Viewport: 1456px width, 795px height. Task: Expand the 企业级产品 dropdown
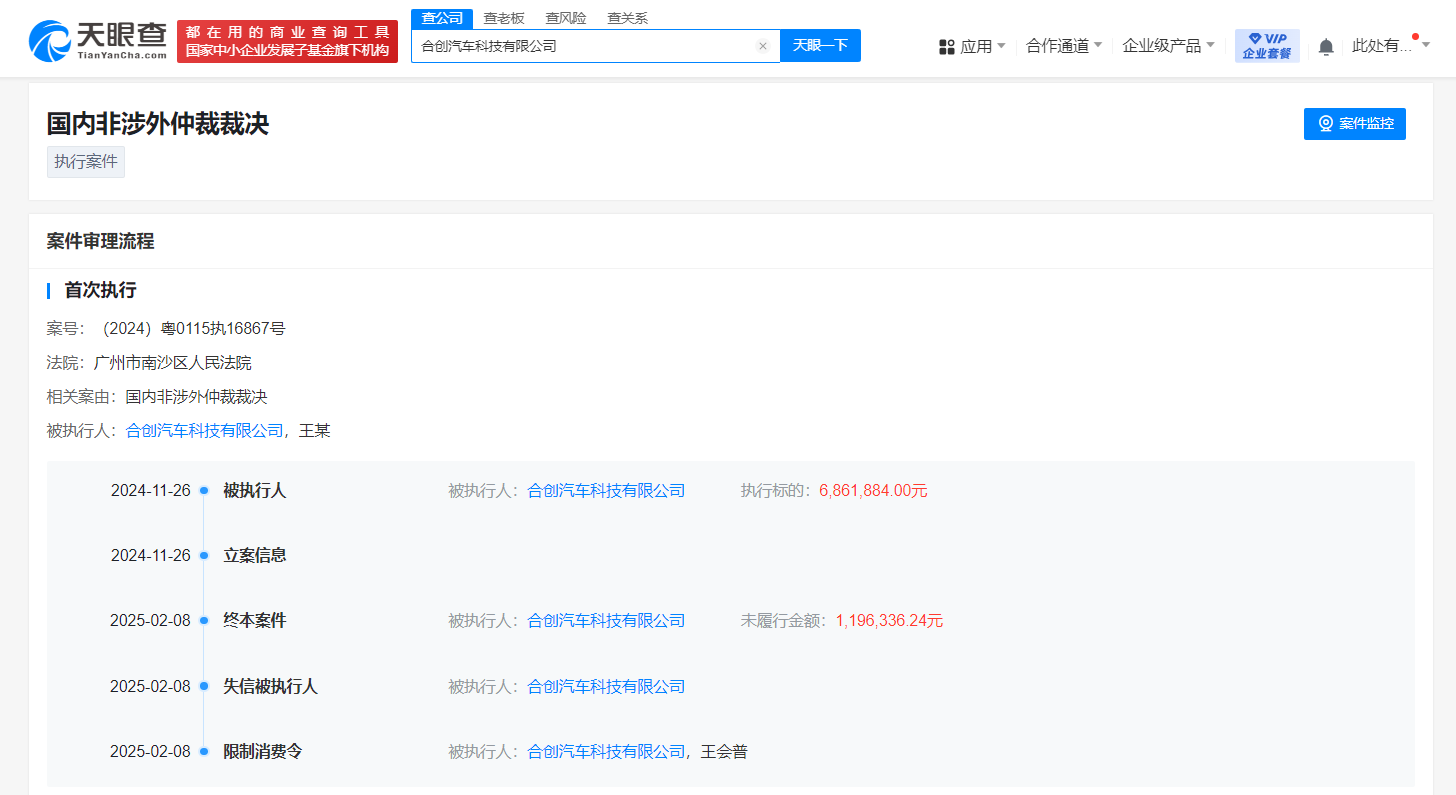click(x=1169, y=46)
